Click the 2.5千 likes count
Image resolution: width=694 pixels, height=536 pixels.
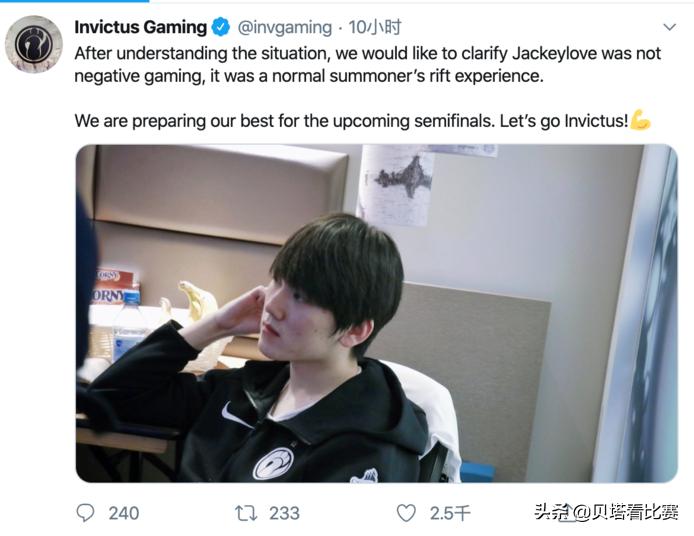point(450,513)
